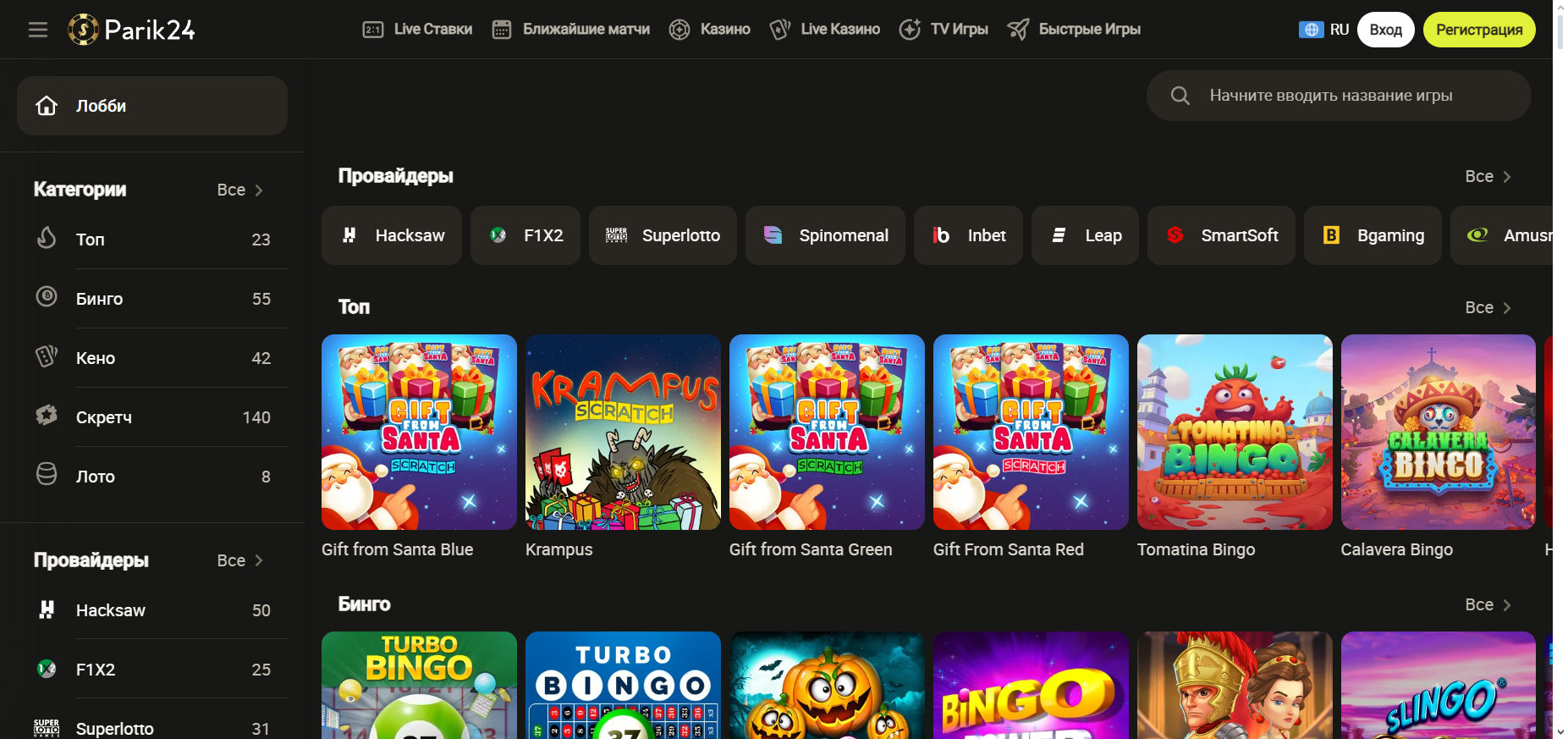Open RU language selector

(x=1324, y=30)
